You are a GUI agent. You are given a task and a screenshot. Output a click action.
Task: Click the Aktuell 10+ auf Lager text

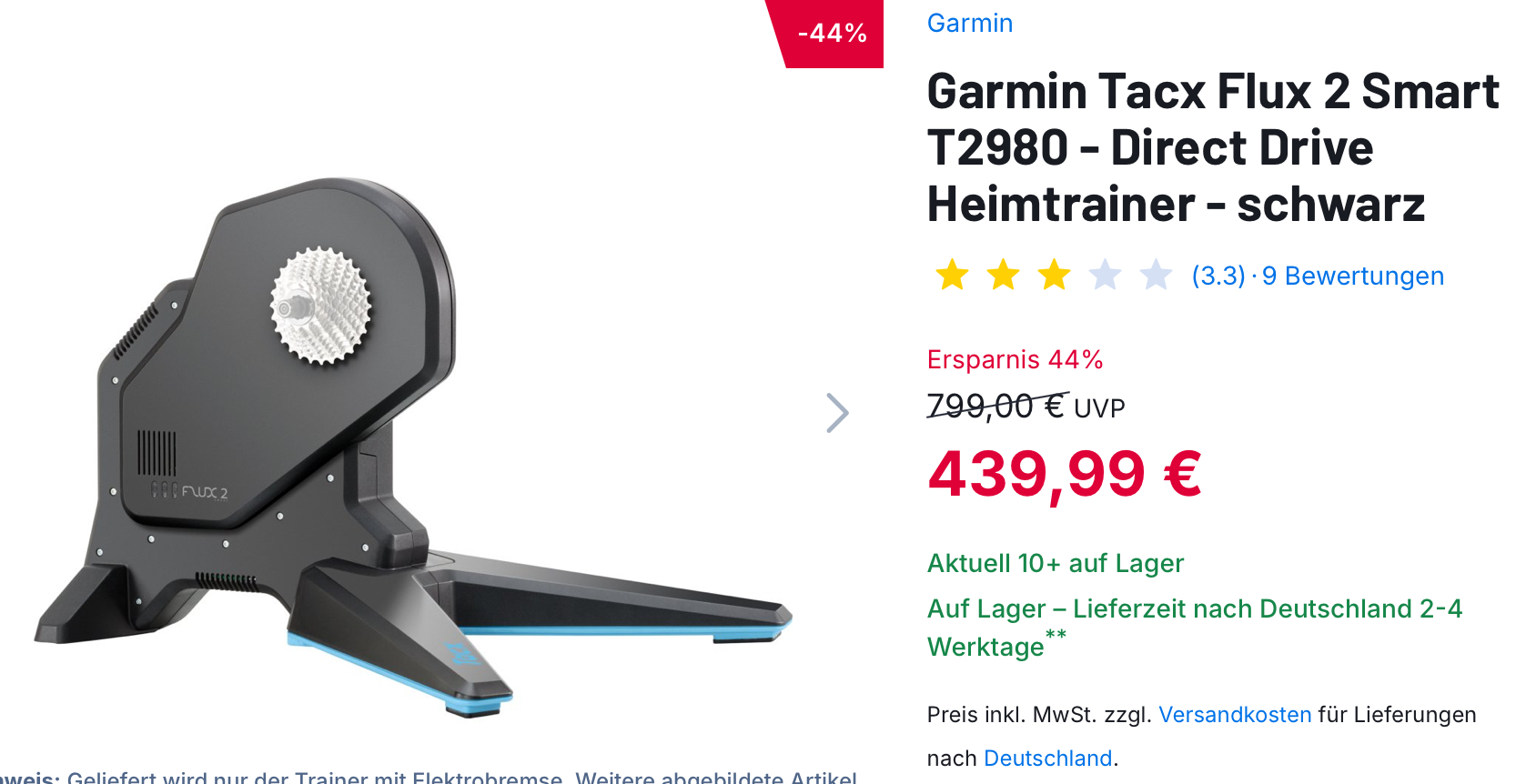(x=1056, y=563)
